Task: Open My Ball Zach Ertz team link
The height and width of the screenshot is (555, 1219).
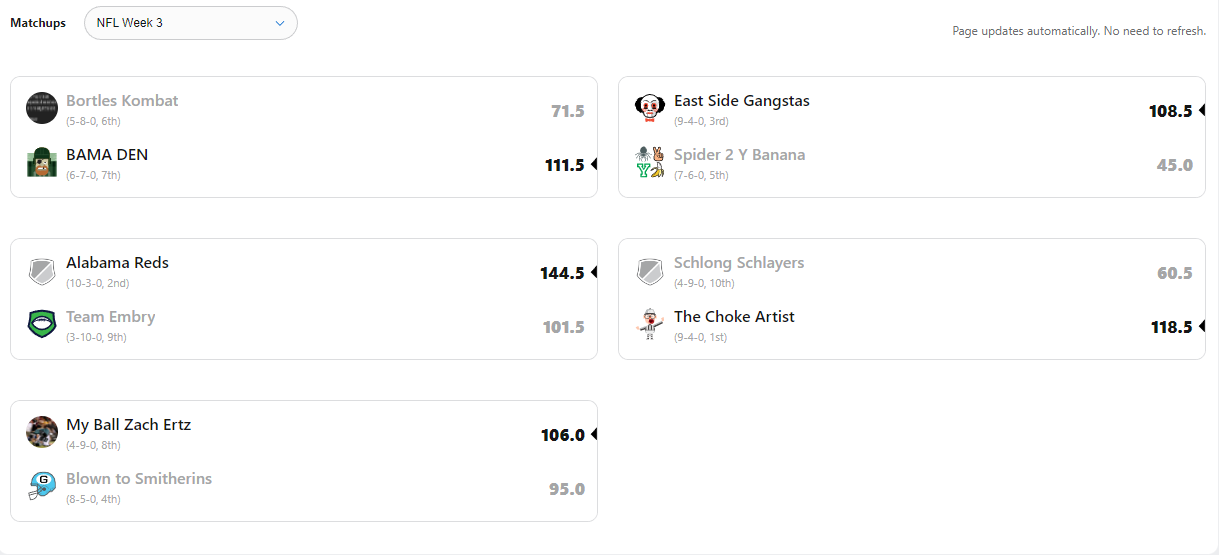Action: coord(128,425)
